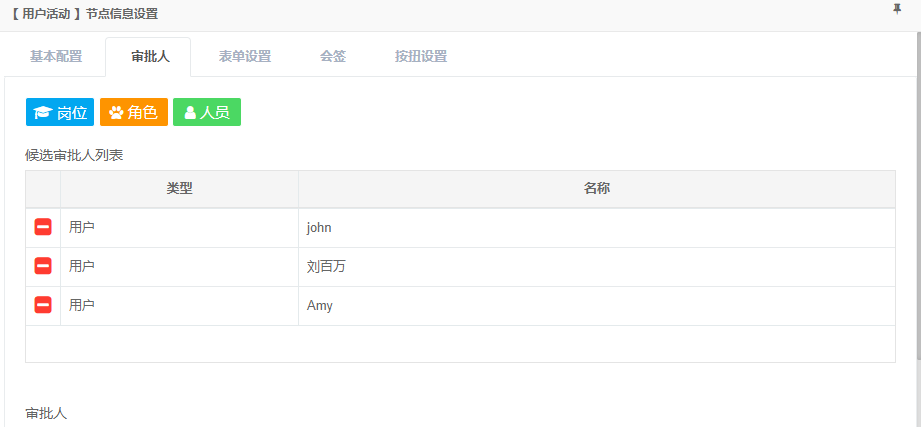The image size is (921, 427).
Task: Click the 名称 column header
Action: (x=597, y=188)
